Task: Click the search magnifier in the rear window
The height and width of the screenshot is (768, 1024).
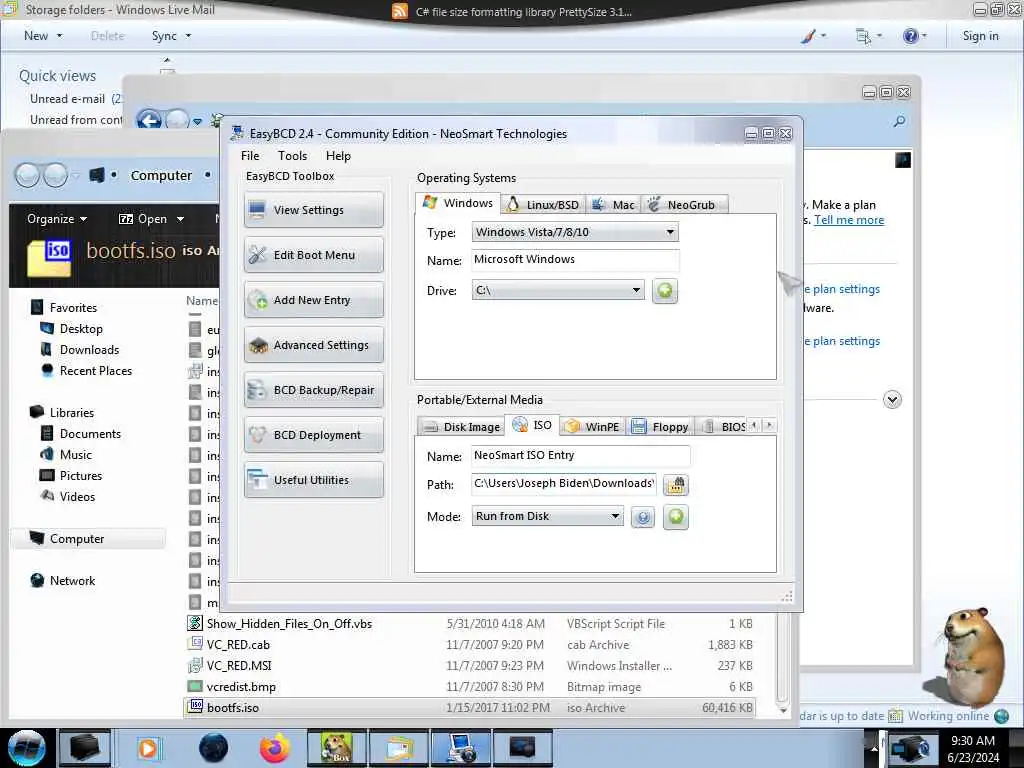Action: (899, 121)
